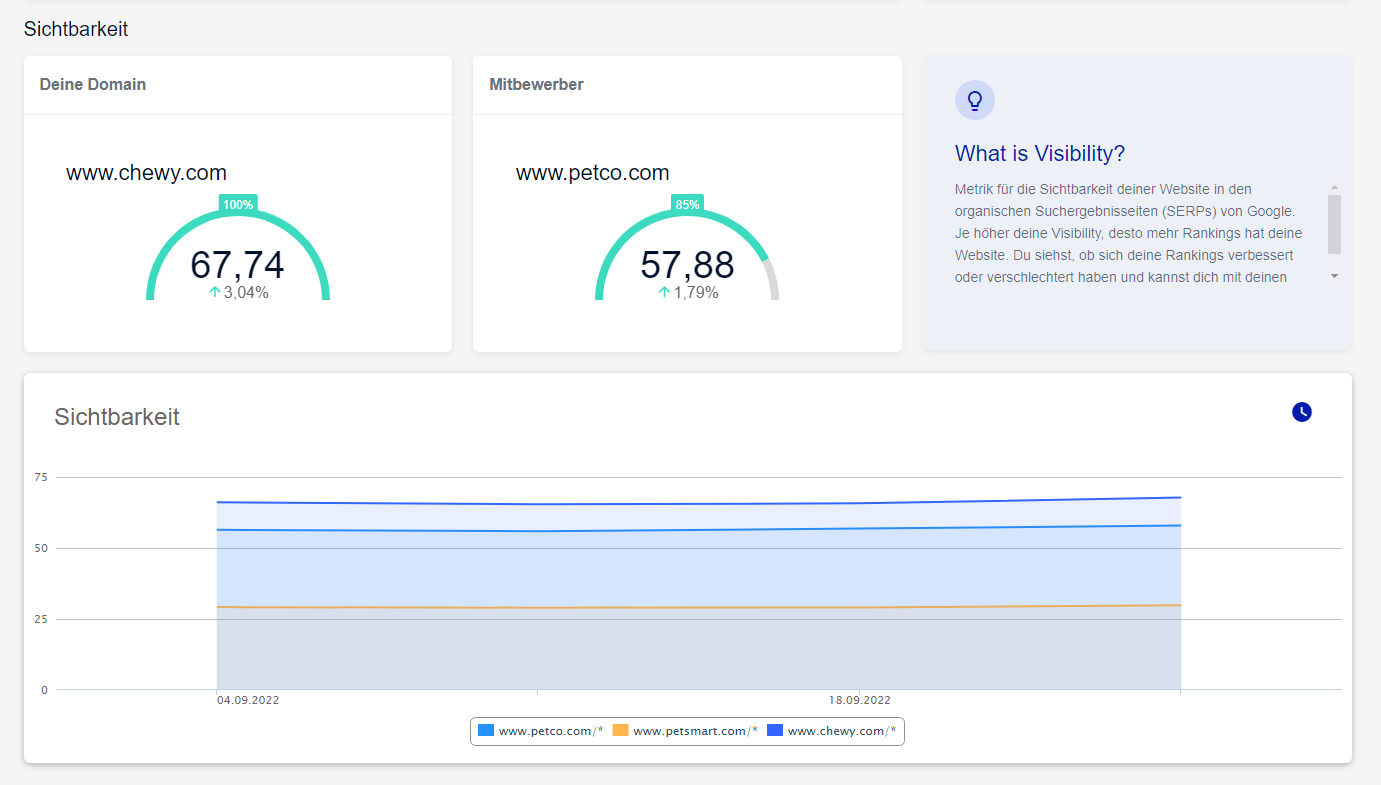Screen dimensions: 1381x785
Task: Toggle the www.petsmart.com/* legend entry
Action: [684, 731]
